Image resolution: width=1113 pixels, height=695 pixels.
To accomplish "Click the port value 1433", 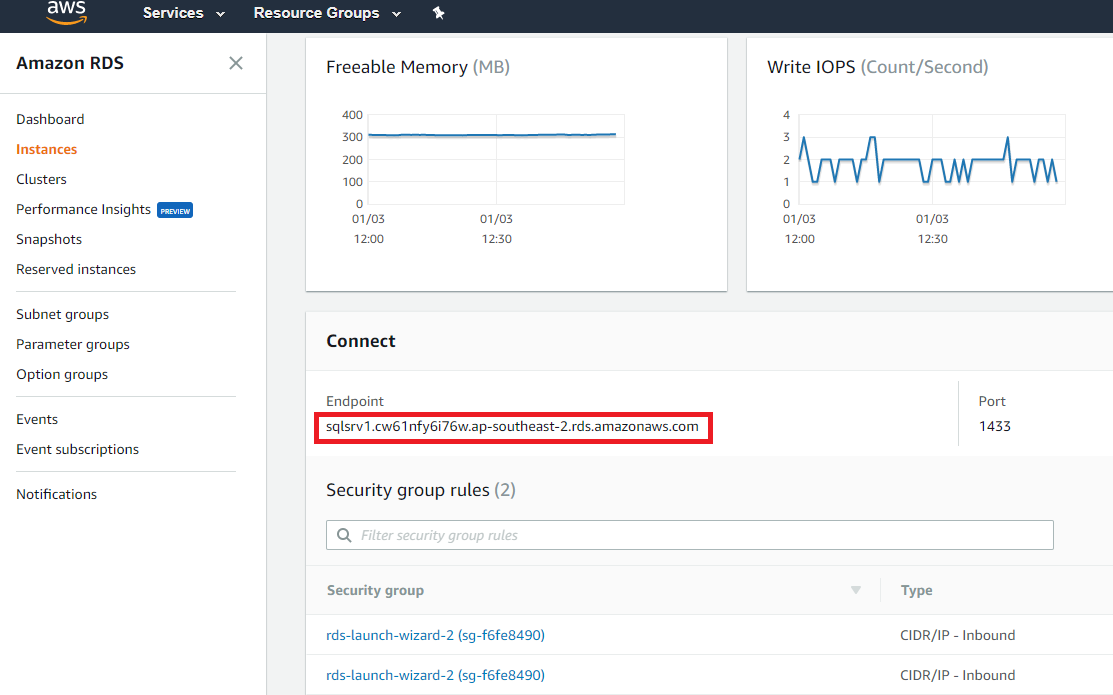I will 994,426.
